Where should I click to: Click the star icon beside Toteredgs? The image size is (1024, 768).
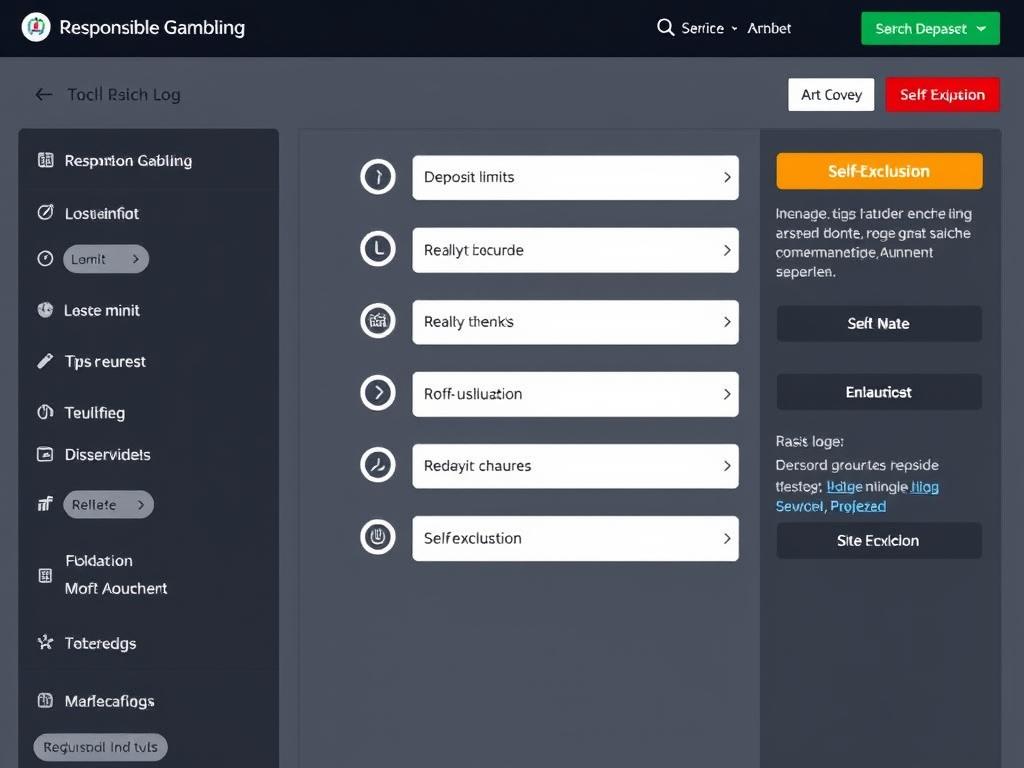point(45,643)
